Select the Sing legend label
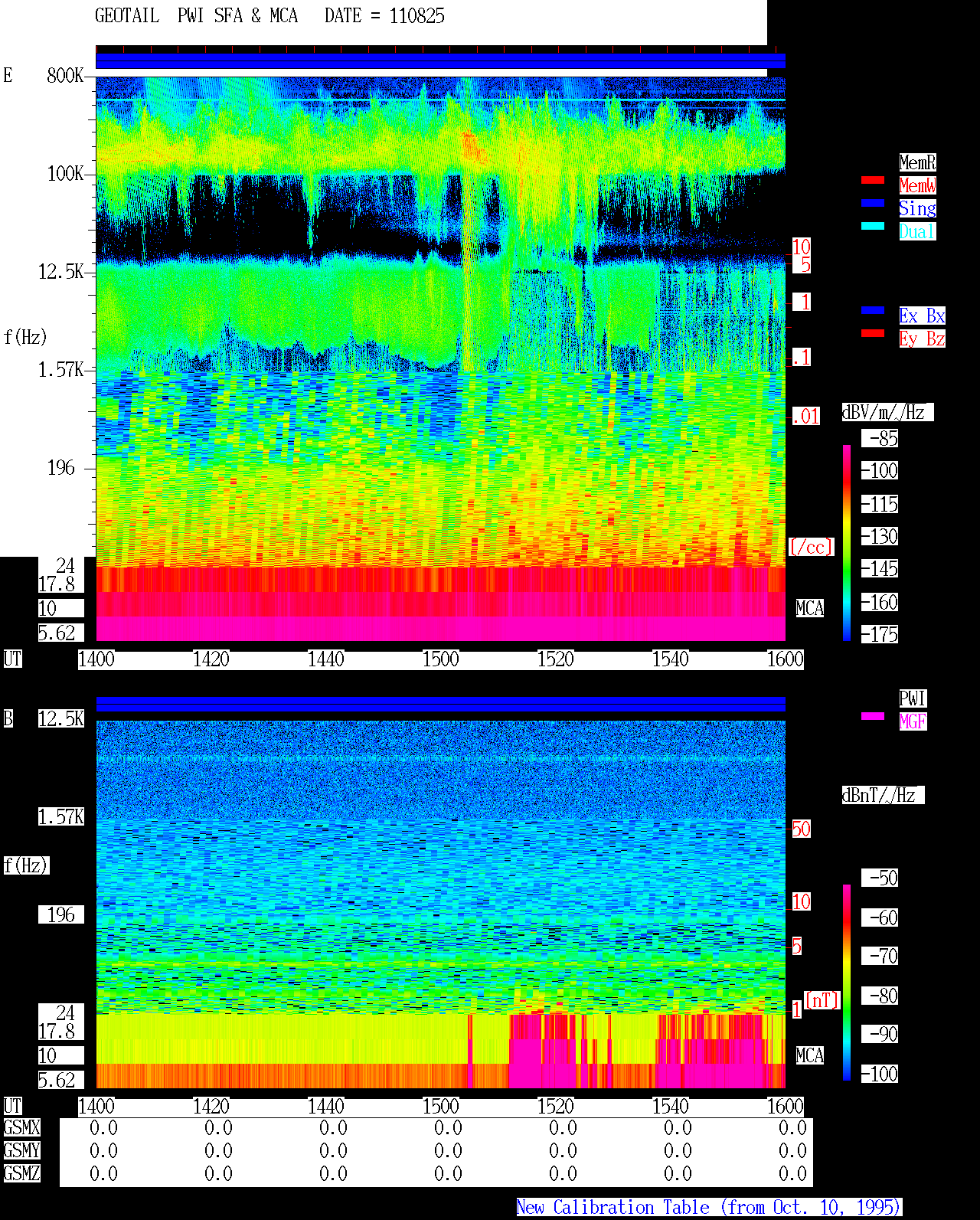This screenshot has width=980, height=1220. [917, 208]
